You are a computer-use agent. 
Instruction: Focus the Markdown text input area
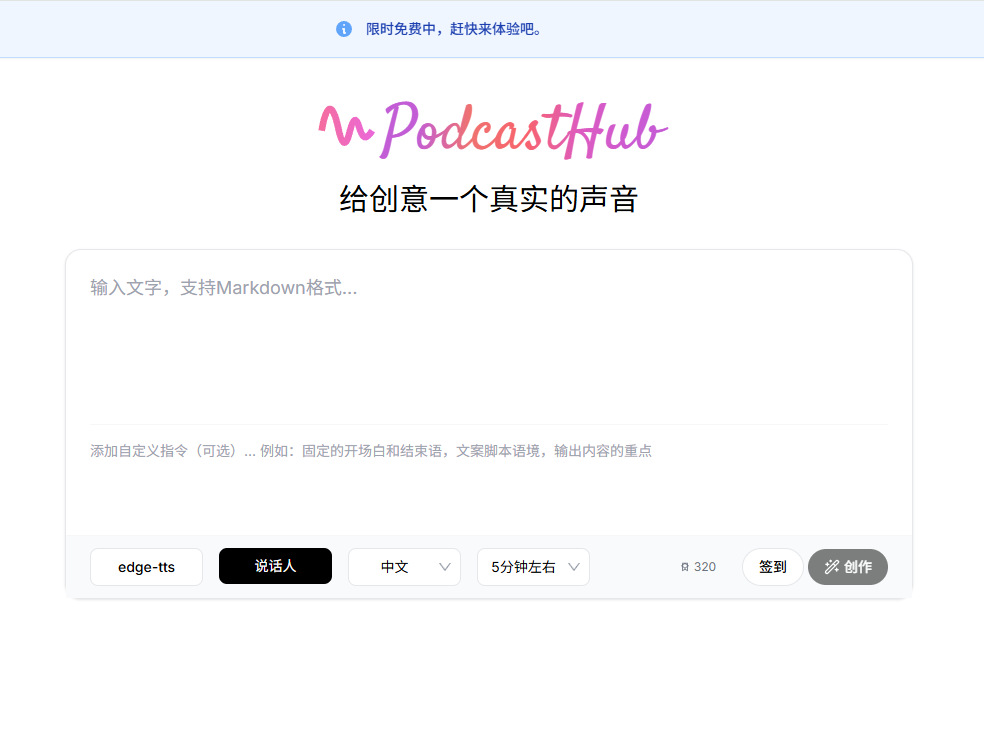pyautogui.click(x=489, y=345)
